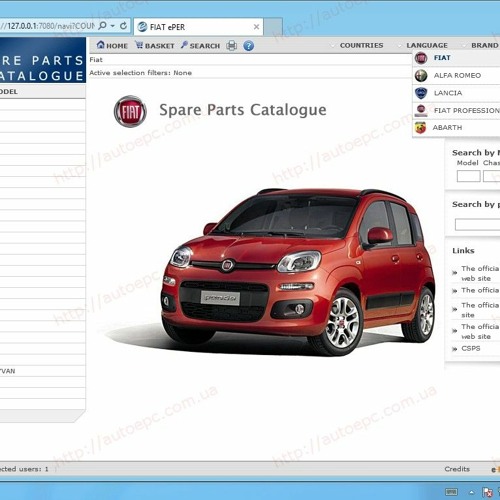Click the Chassis input field
The height and width of the screenshot is (500, 500).
(492, 176)
